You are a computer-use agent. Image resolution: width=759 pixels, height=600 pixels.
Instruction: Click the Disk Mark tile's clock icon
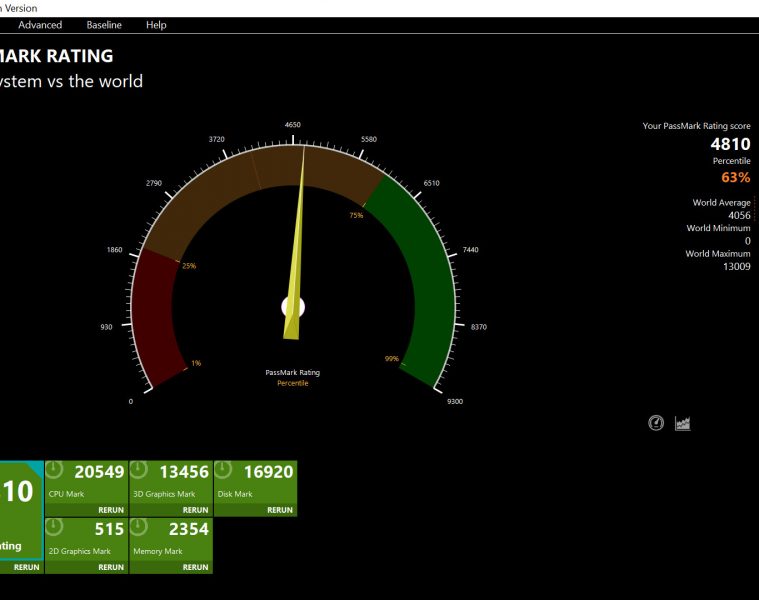(223, 470)
